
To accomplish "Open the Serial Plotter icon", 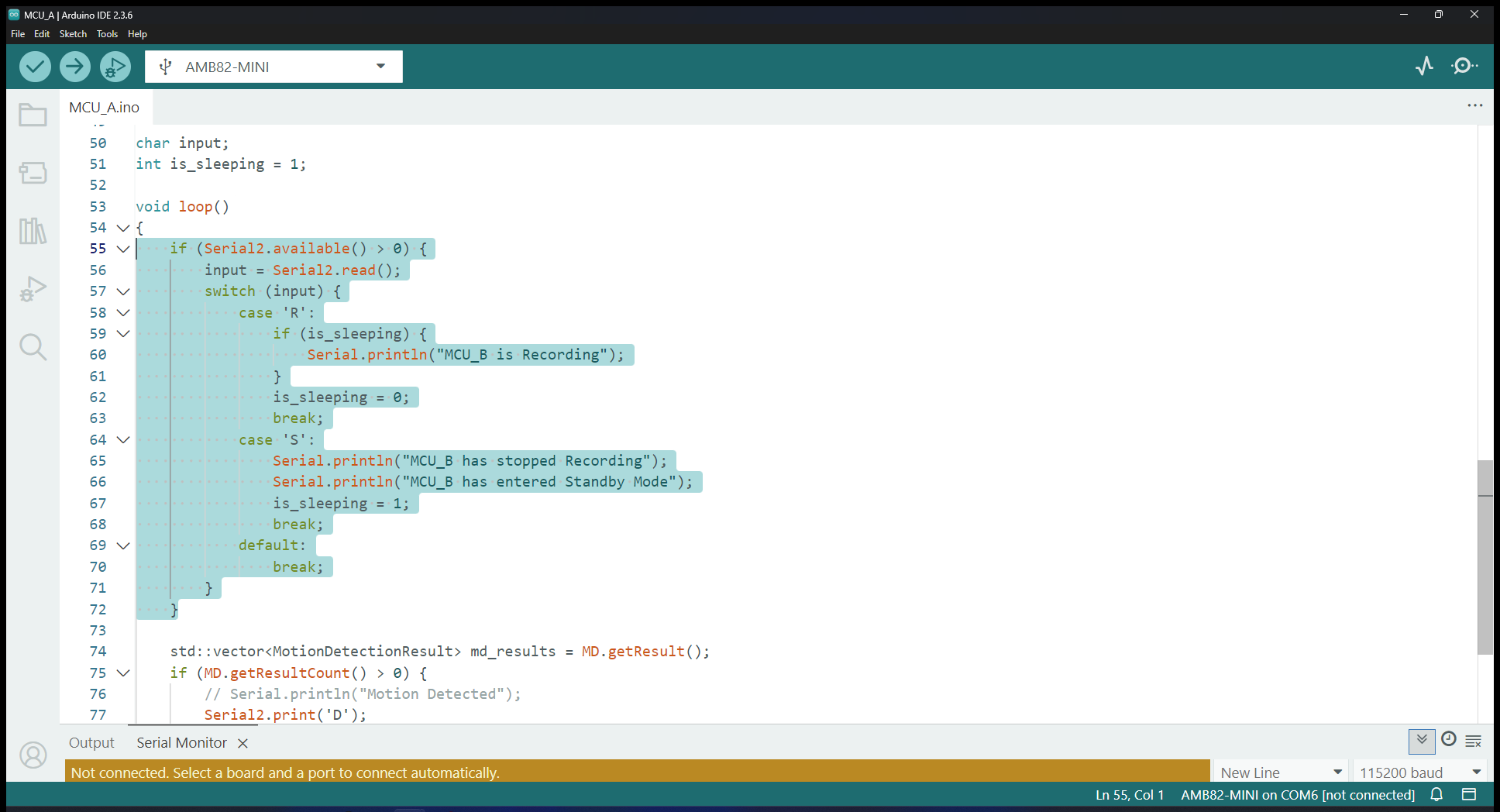I will tap(1424, 67).
